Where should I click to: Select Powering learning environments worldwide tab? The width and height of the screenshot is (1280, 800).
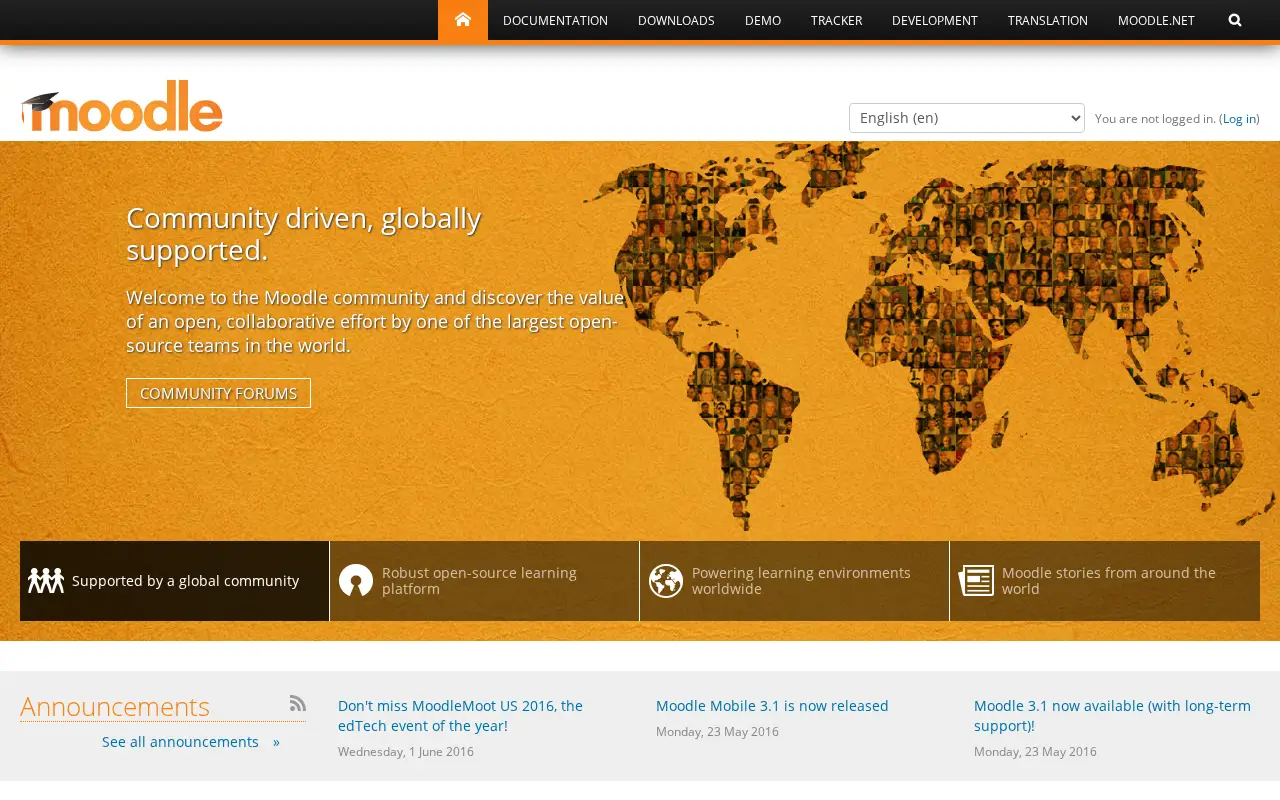pyautogui.click(x=794, y=581)
